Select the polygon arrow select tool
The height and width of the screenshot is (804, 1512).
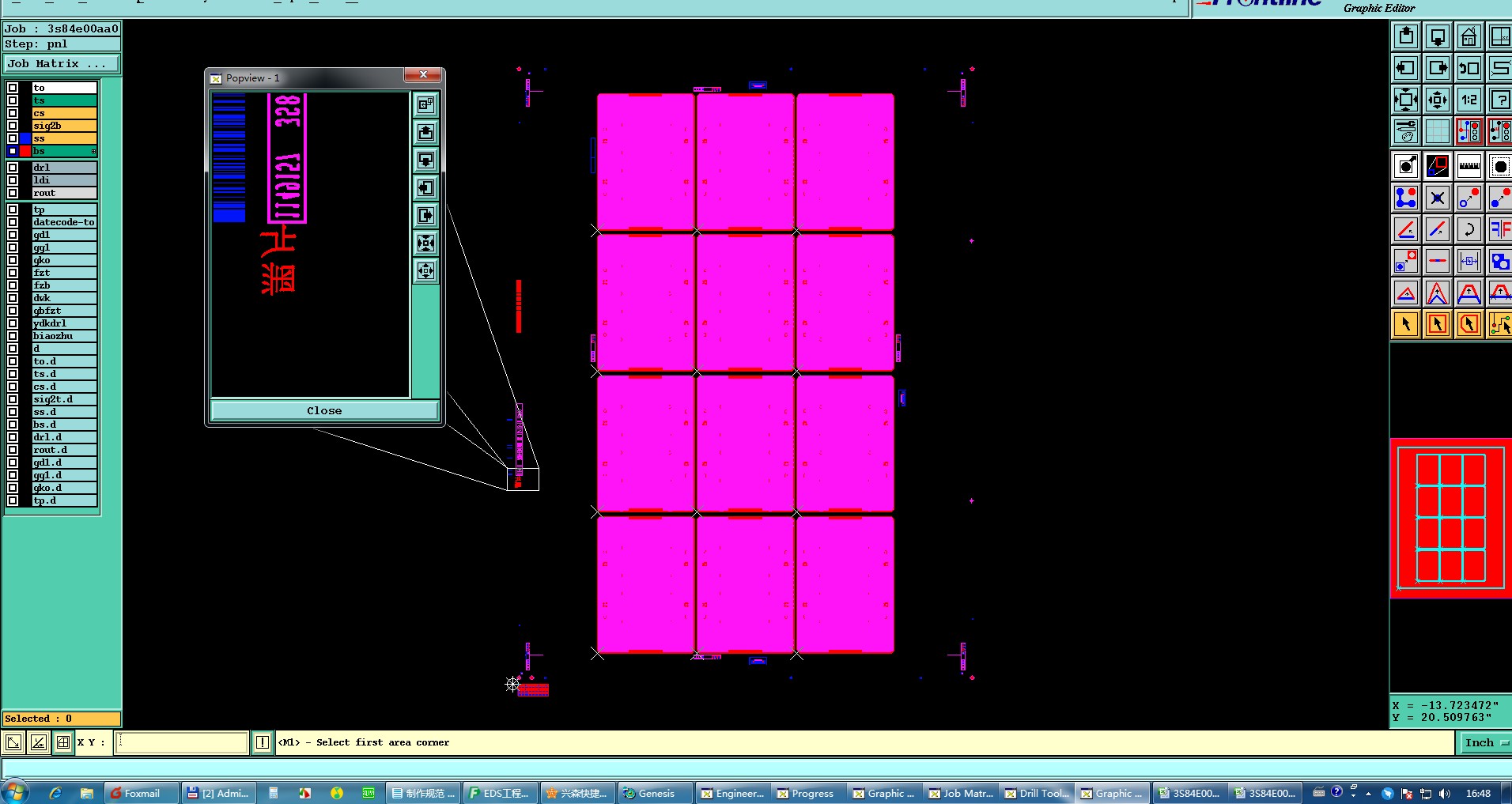click(x=1469, y=324)
